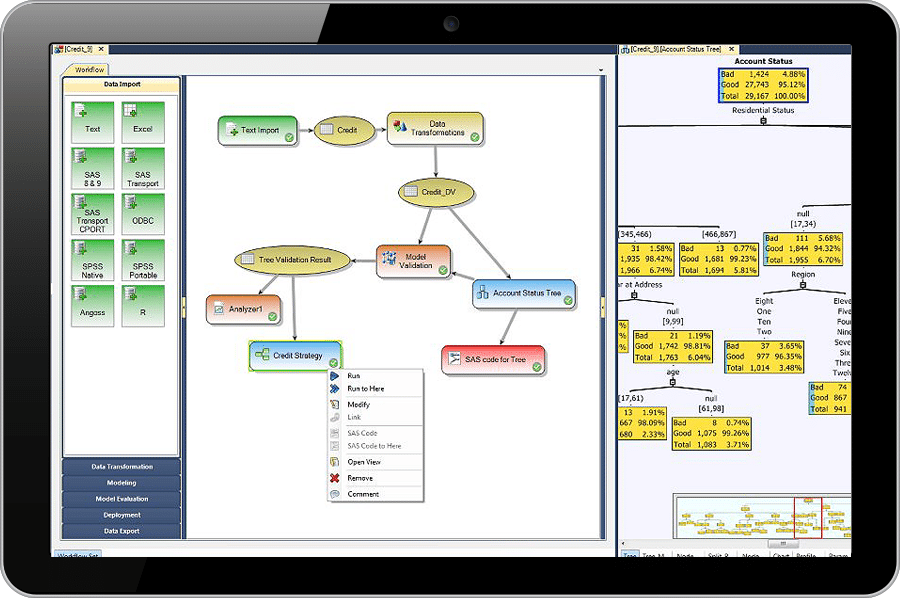
Task: Collapse the Residential Status tree split
Action: (x=763, y=121)
